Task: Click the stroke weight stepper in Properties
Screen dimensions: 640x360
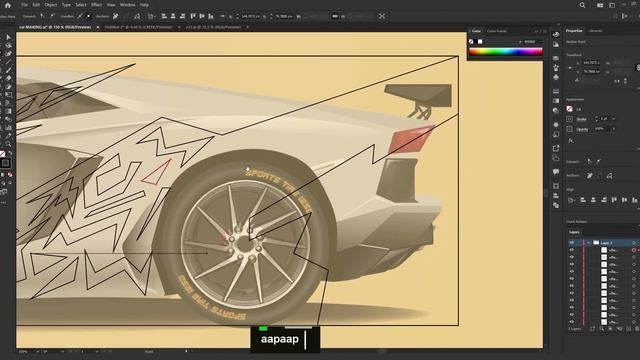Action: 596,119
